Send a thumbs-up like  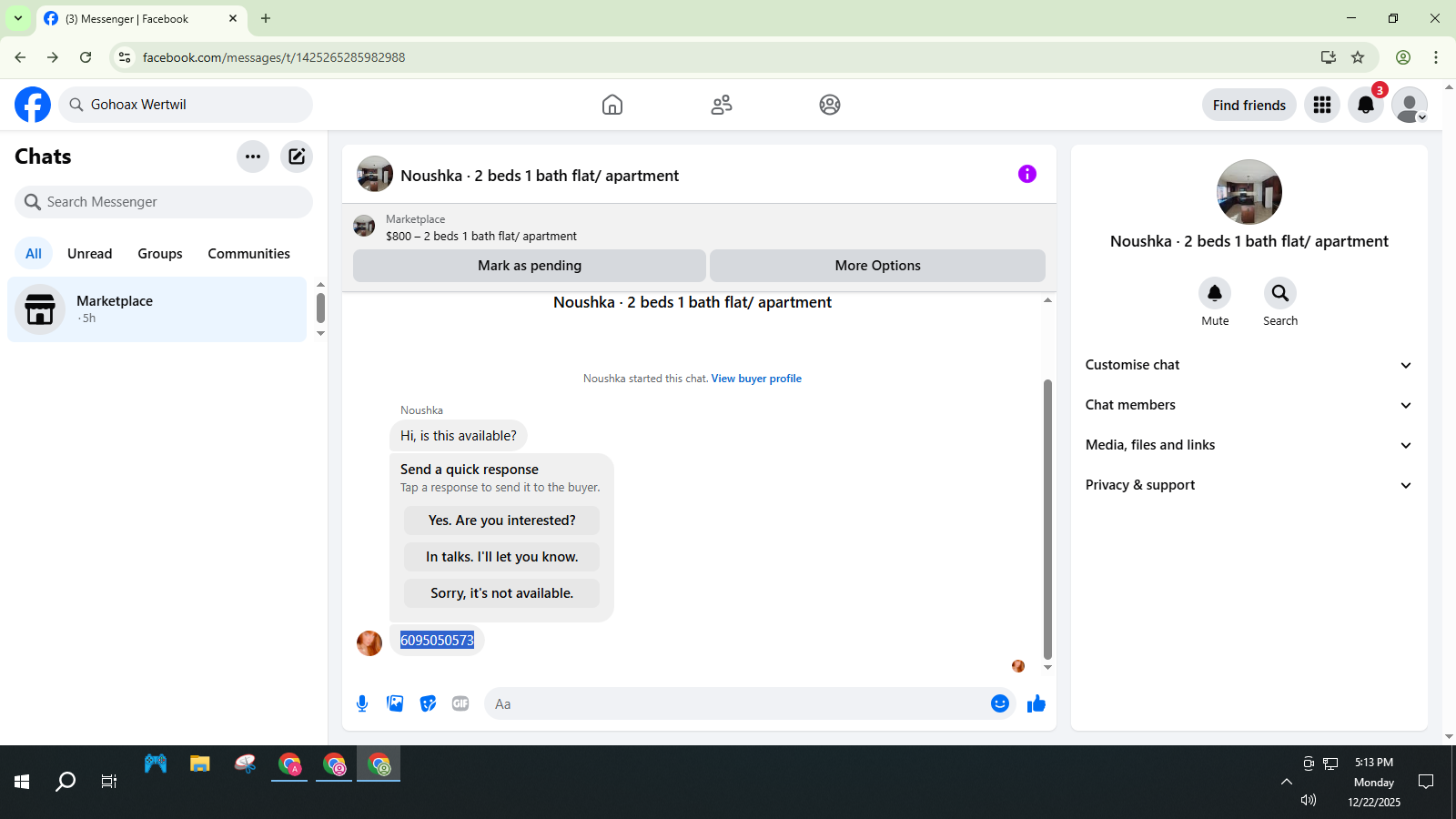pyautogui.click(x=1036, y=703)
